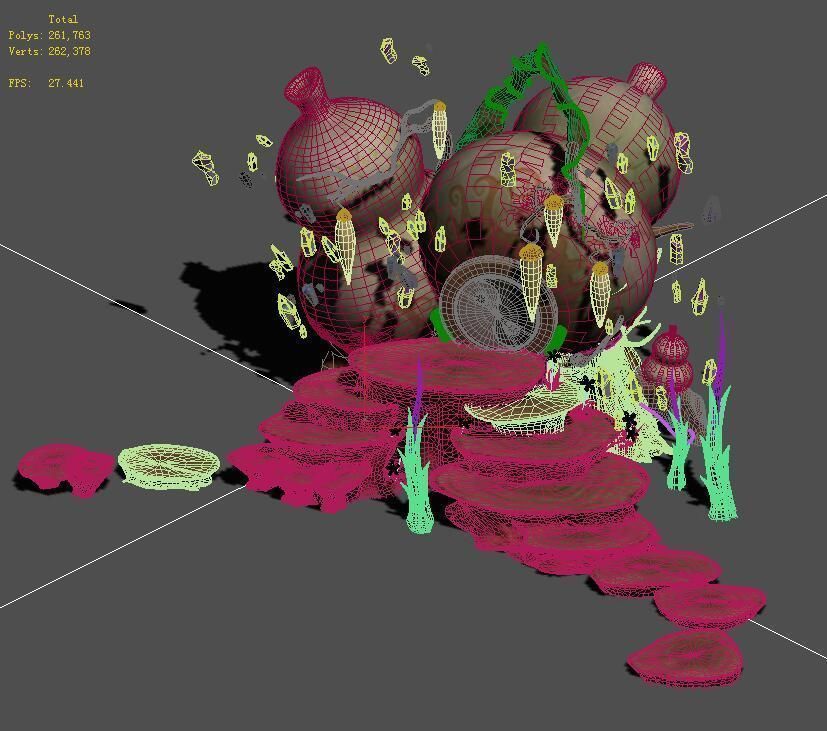Click the vertex count value 262,378

click(x=70, y=51)
